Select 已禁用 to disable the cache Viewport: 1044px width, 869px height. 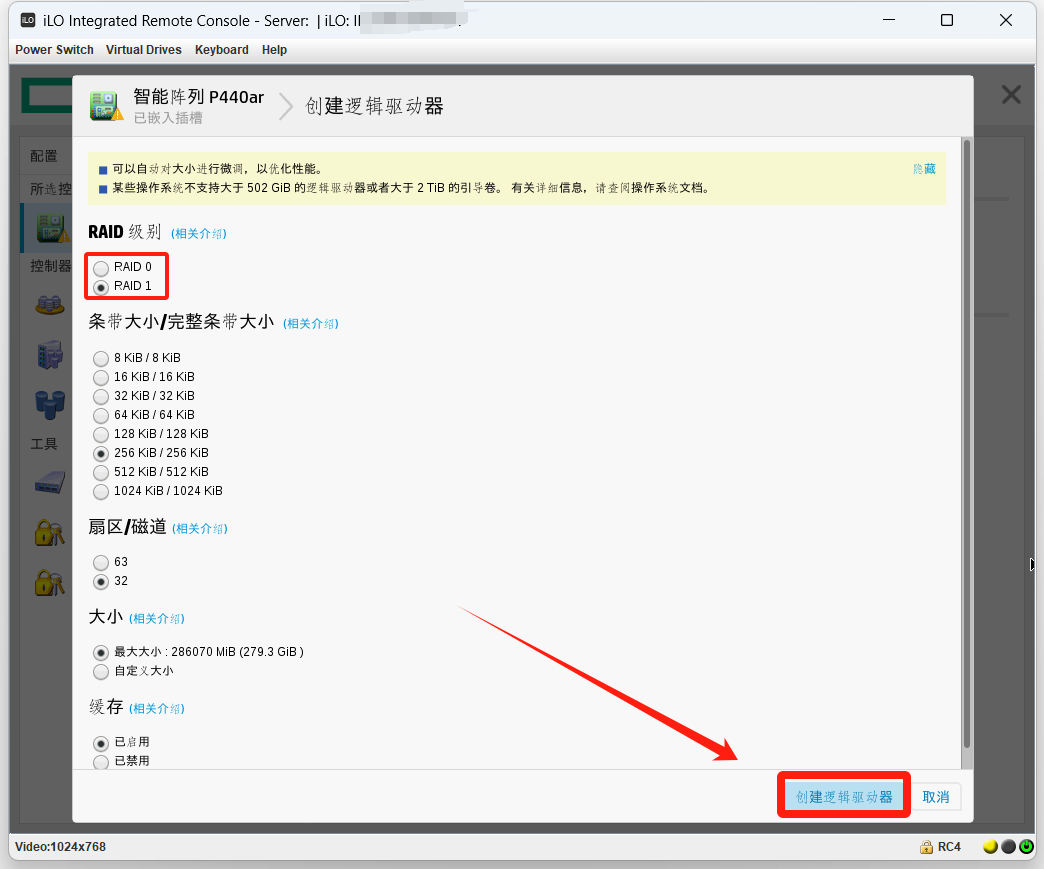tap(101, 762)
